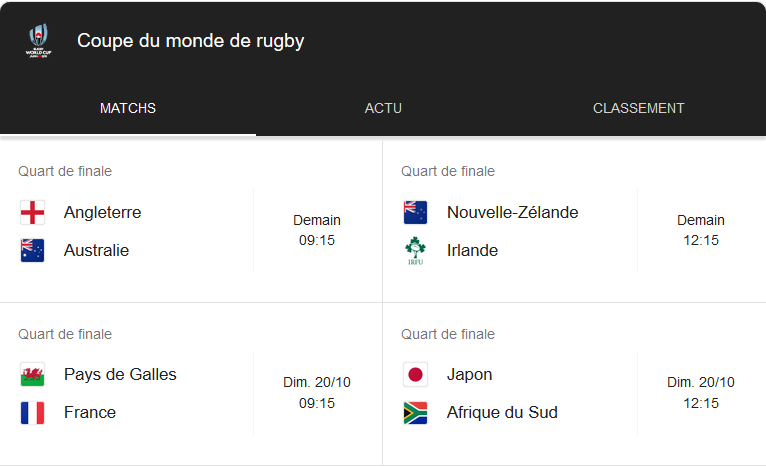This screenshot has width=766, height=466.
Task: Switch to the ACTU tab
Action: tap(383, 108)
